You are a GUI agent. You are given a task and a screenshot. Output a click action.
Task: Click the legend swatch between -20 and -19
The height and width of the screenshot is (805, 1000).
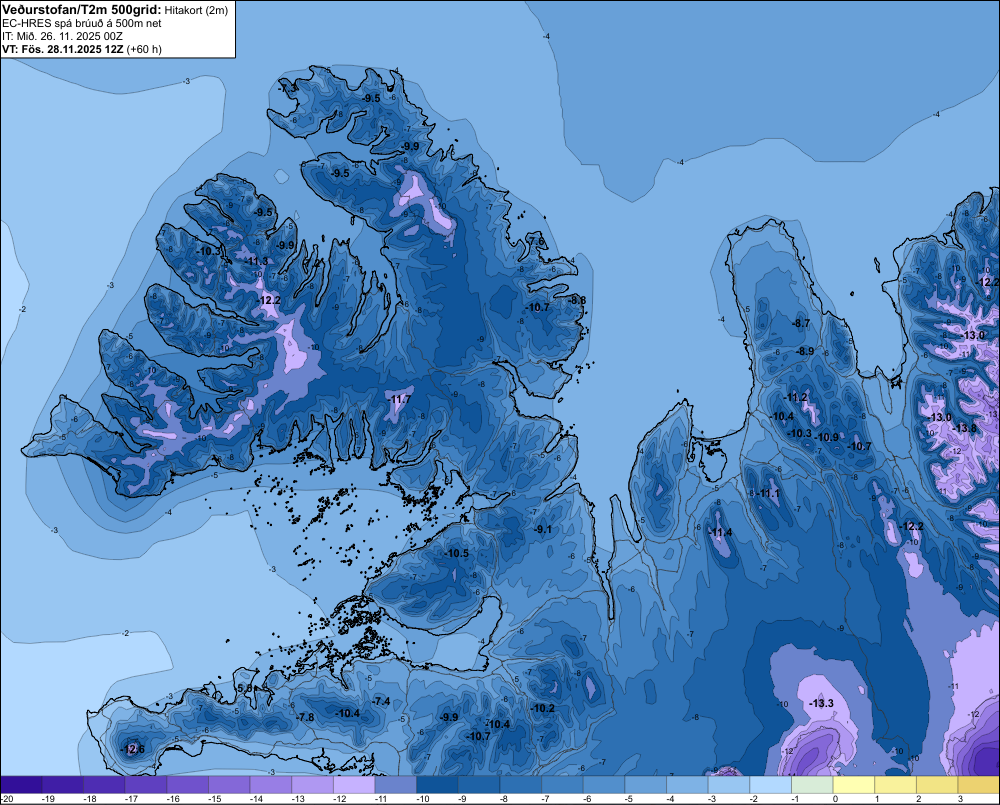21,785
